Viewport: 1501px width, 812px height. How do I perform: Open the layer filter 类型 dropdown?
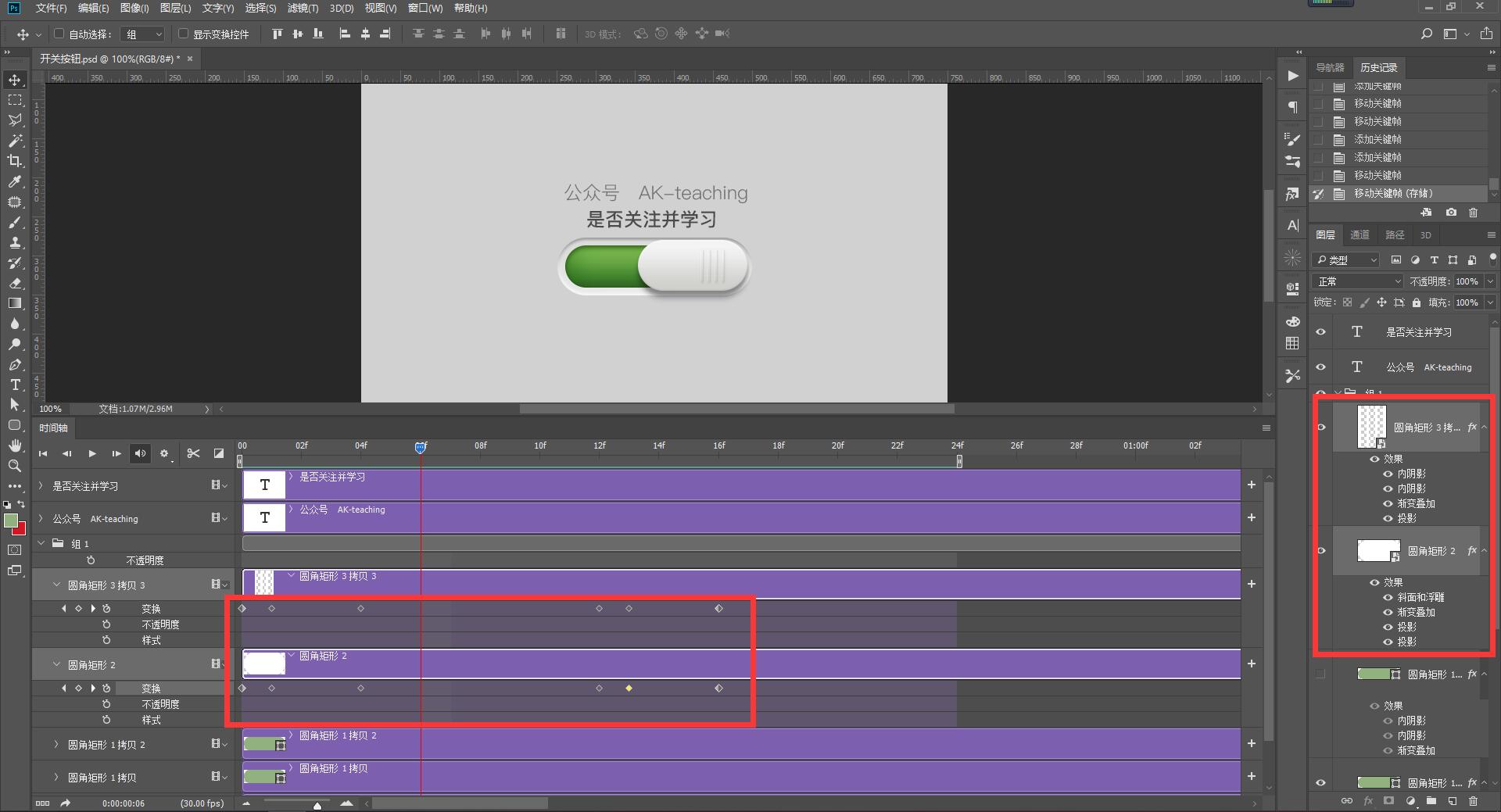[x=1346, y=259]
